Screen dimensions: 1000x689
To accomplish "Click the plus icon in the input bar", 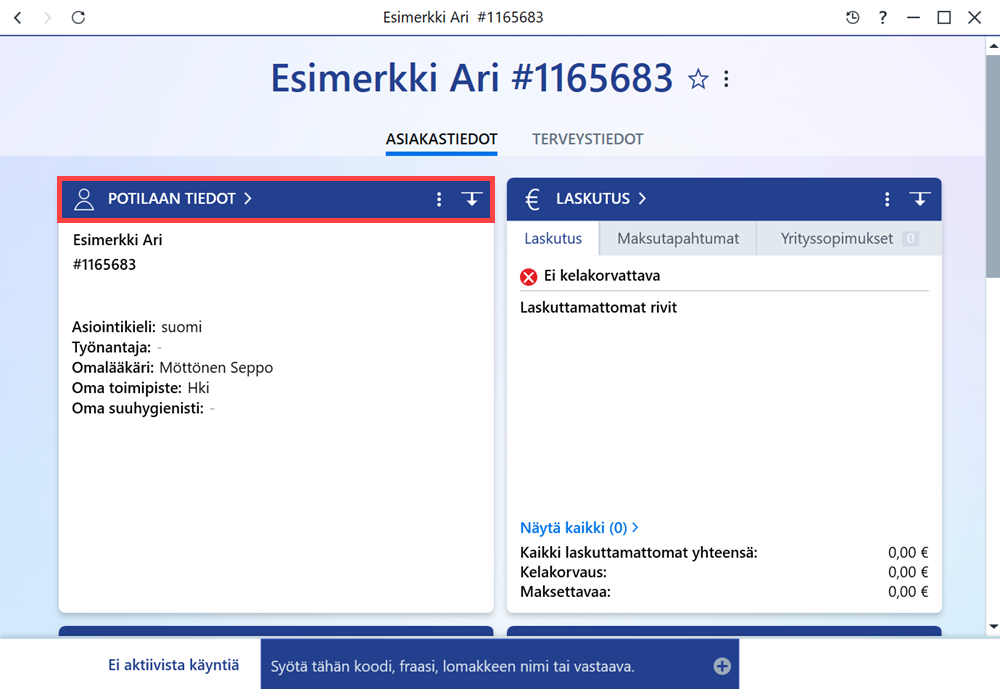I will coord(722,666).
